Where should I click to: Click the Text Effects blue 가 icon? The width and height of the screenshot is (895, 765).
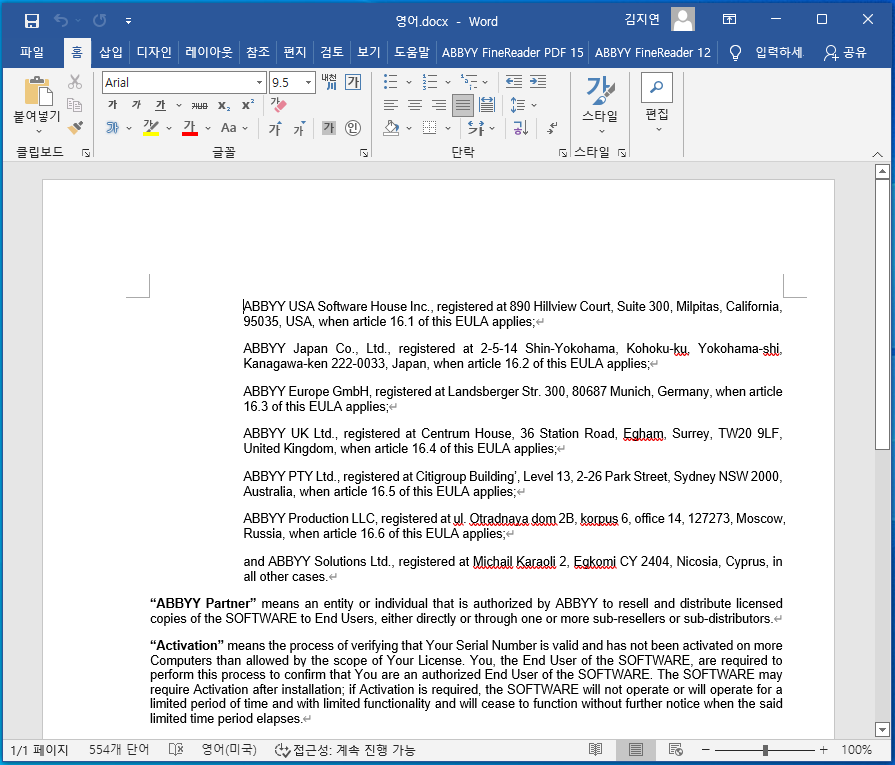[x=112, y=128]
